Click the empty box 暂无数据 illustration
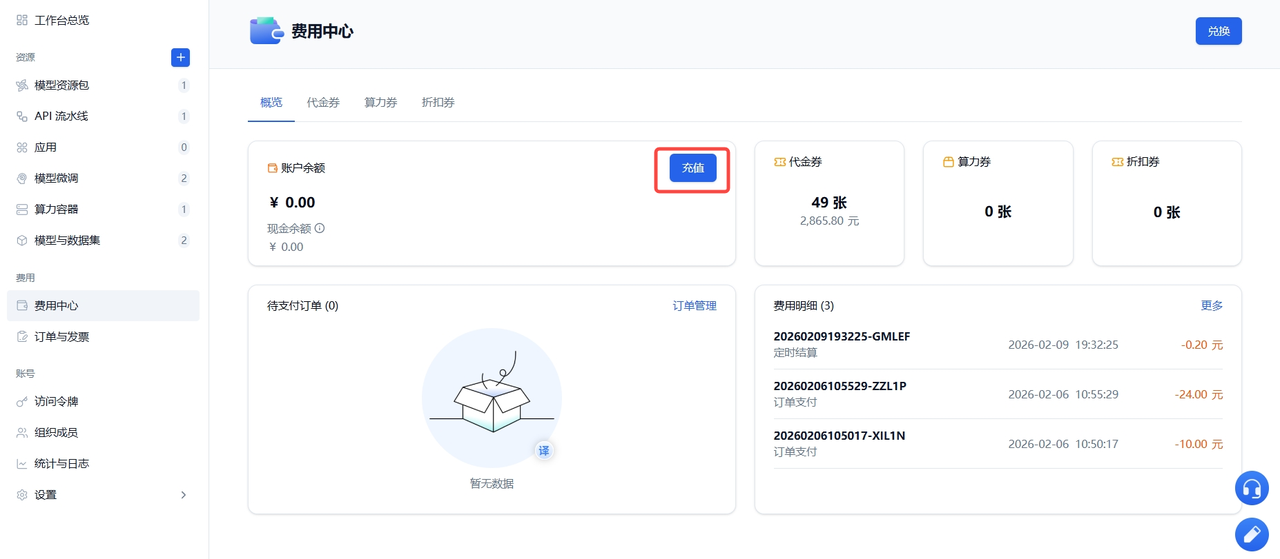The width and height of the screenshot is (1280, 559). 492,397
